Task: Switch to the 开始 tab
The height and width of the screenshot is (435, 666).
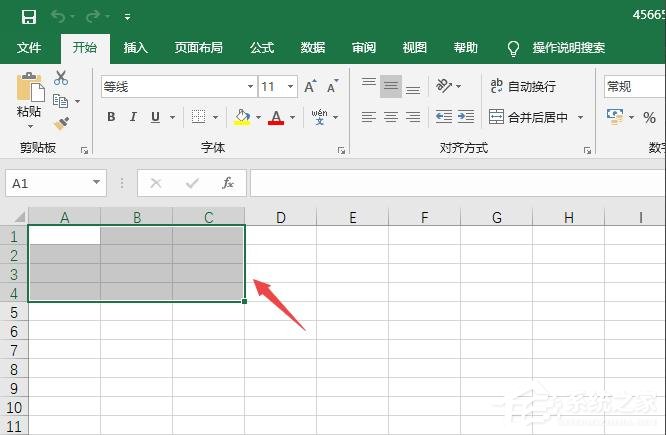Action: coord(85,48)
